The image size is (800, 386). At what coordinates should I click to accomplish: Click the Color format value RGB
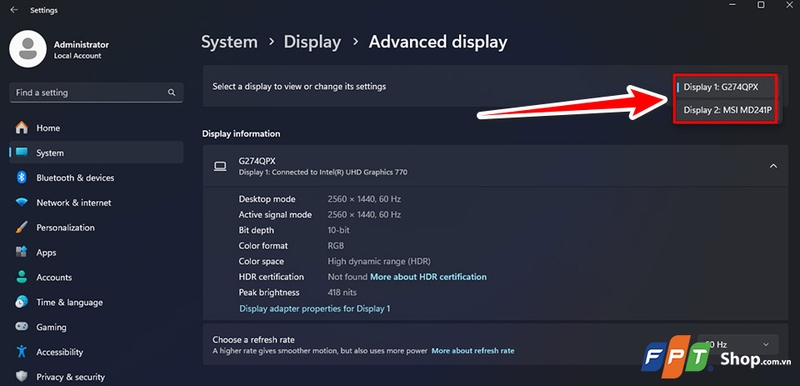336,246
